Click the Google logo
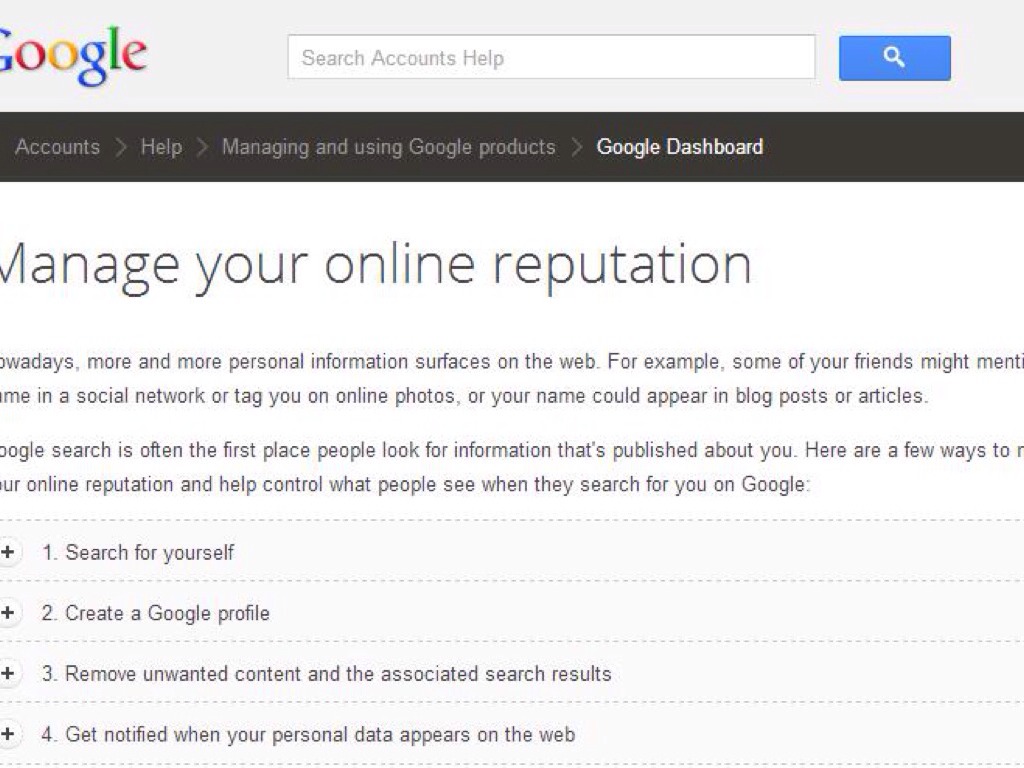The image size is (1024, 768). 72,56
